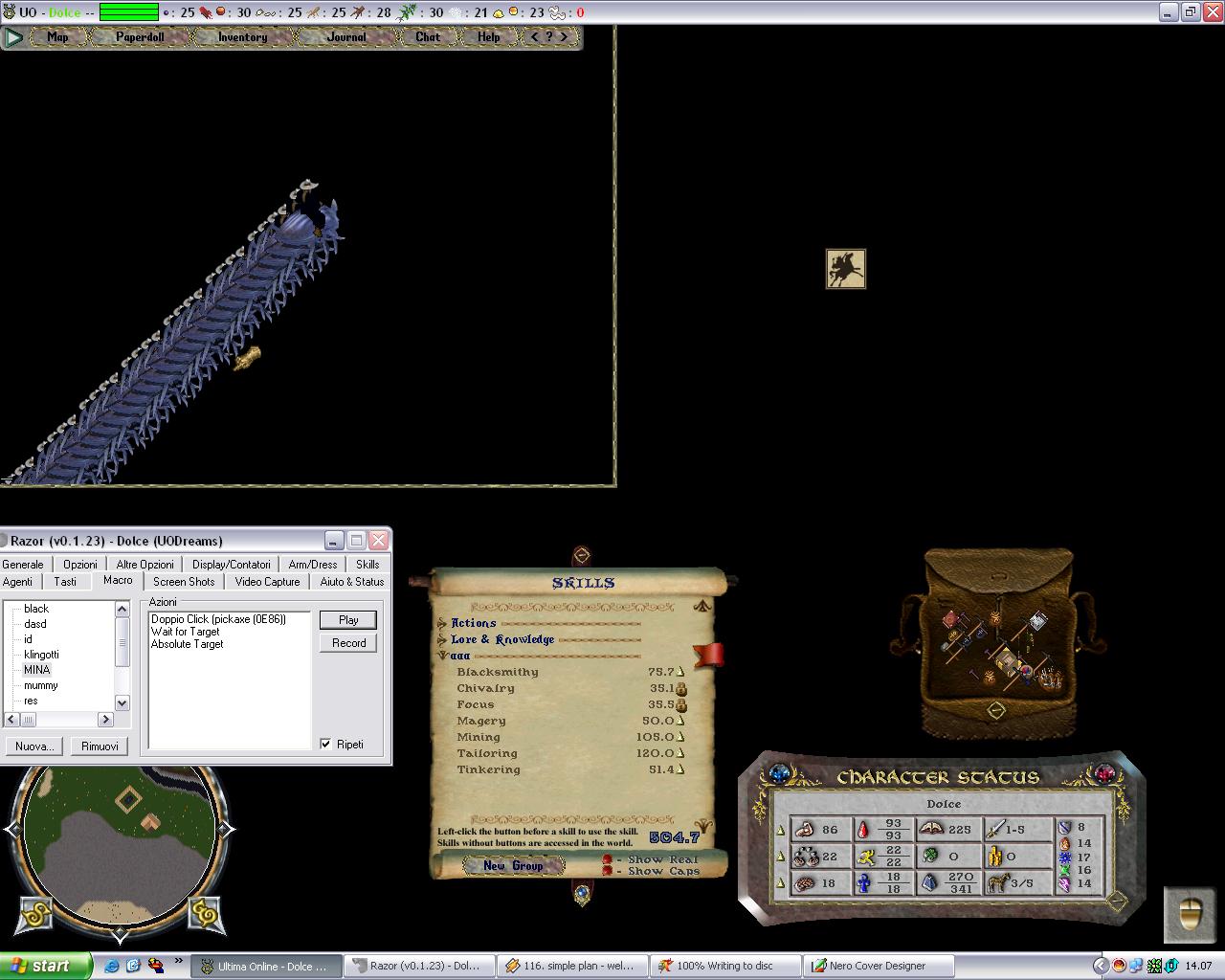The width and height of the screenshot is (1225, 980).
Task: Click the yellow stamina runner icon
Action: coord(864,857)
